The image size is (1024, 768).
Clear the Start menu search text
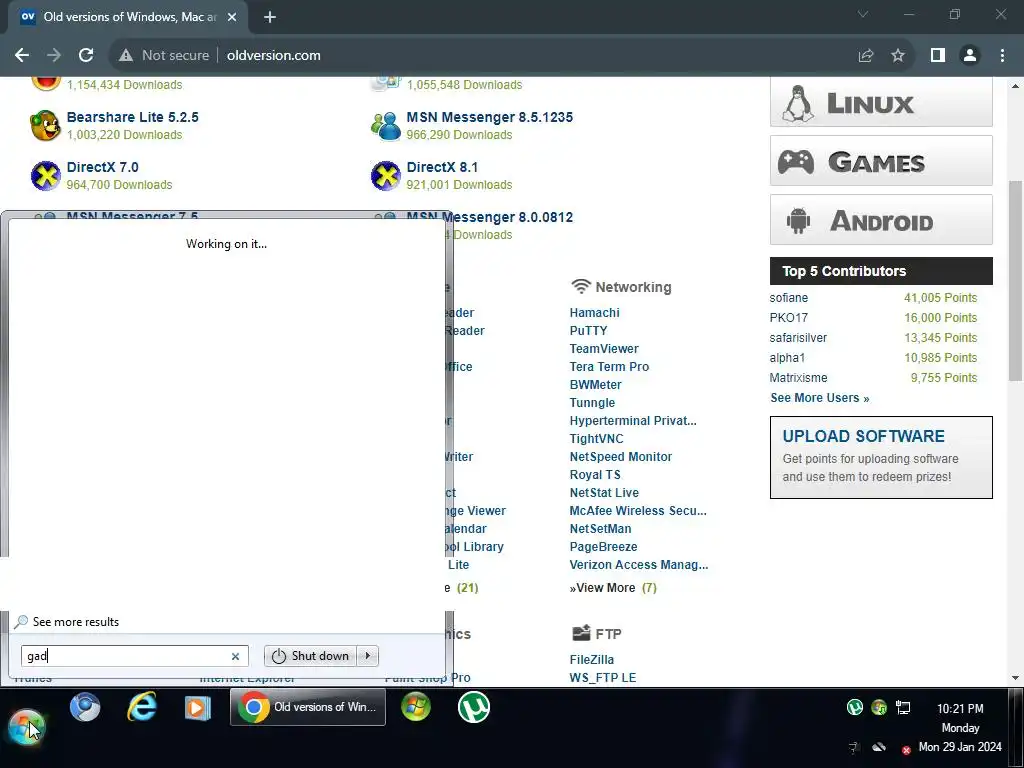click(x=235, y=656)
